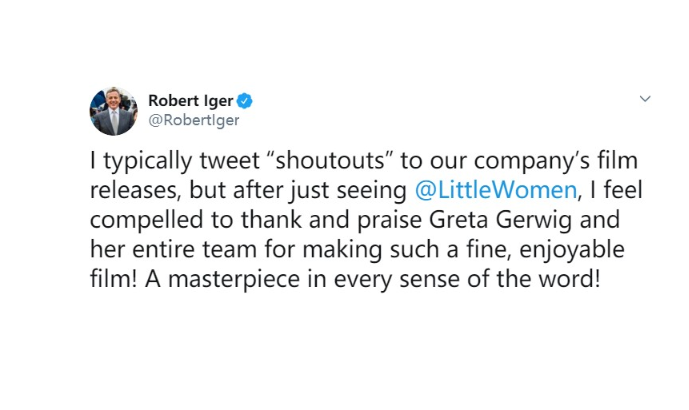Click the word "masterpiece" in the tweet
The width and height of the screenshot is (689, 410).
[234, 279]
